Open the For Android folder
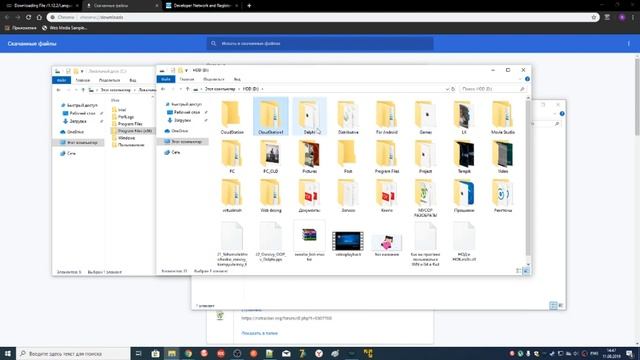 [x=387, y=117]
